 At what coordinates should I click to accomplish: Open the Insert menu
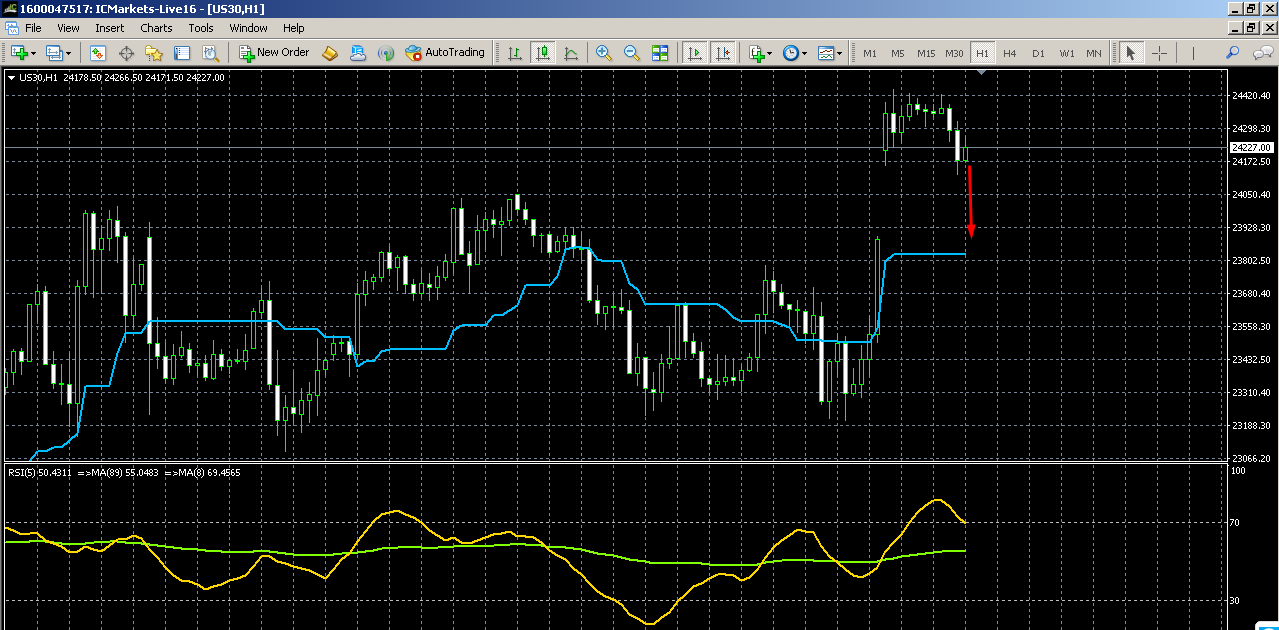pos(110,28)
